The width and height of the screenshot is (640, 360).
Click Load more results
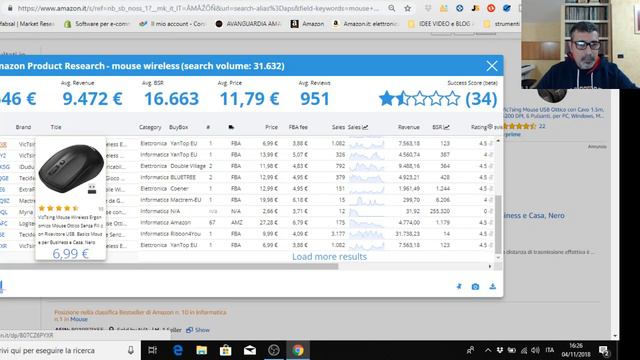tap(329, 256)
